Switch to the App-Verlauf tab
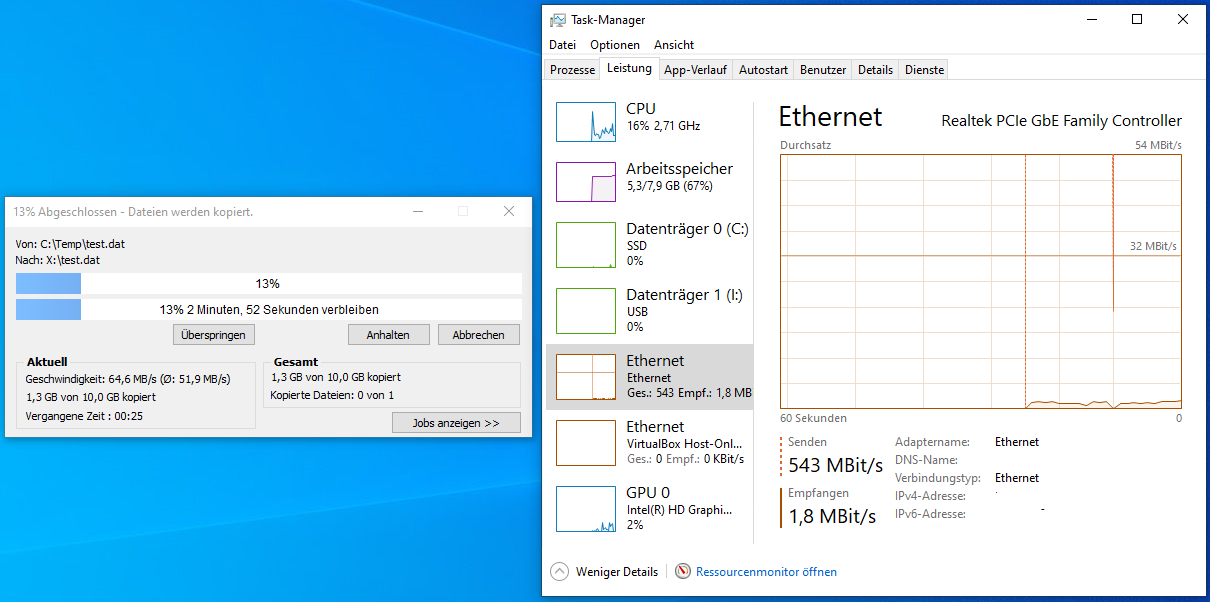 pyautogui.click(x=695, y=70)
